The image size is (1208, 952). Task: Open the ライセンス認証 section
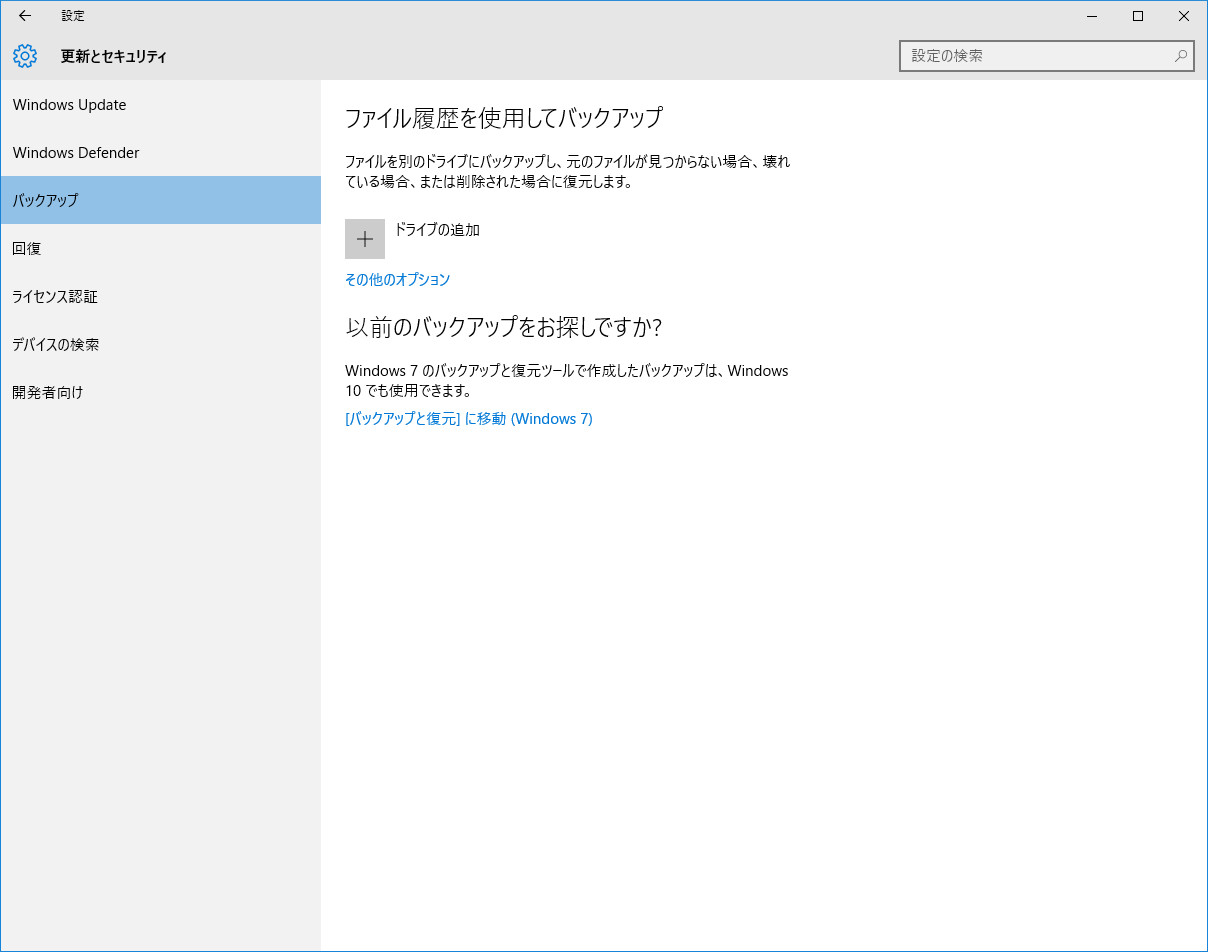point(55,296)
